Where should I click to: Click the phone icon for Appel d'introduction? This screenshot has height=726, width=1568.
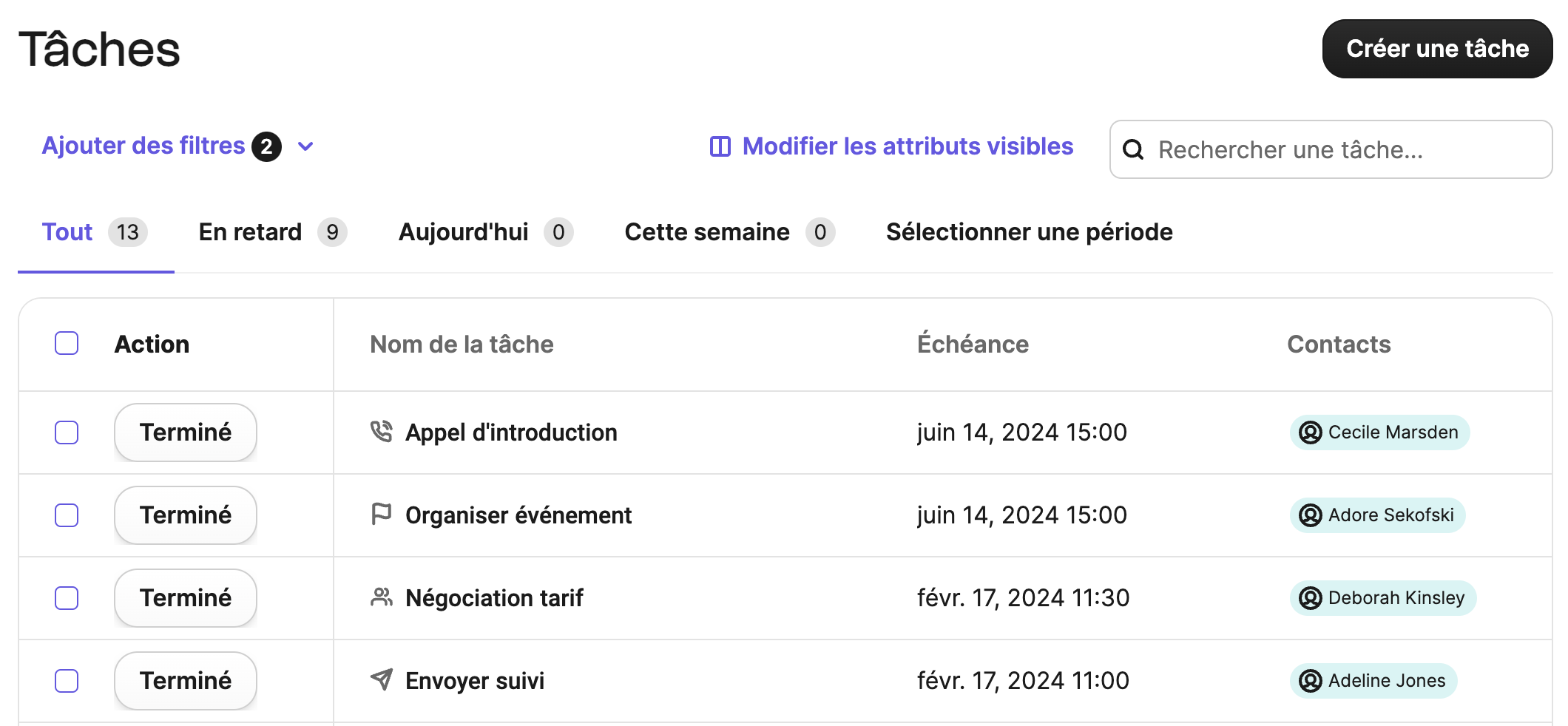382,432
